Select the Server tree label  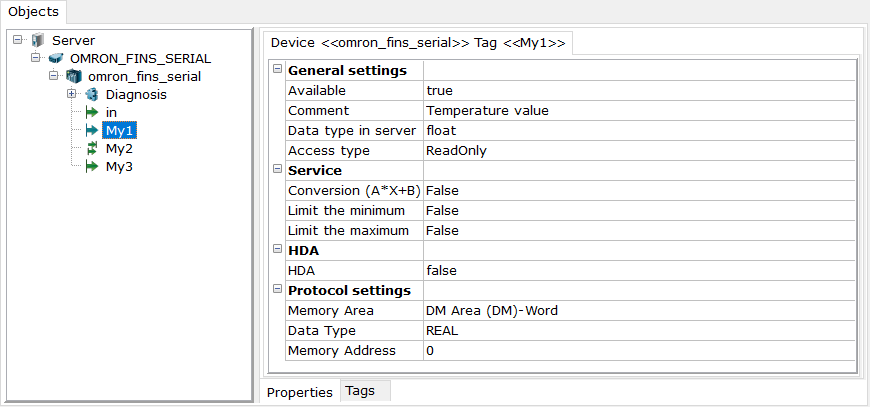(73, 40)
